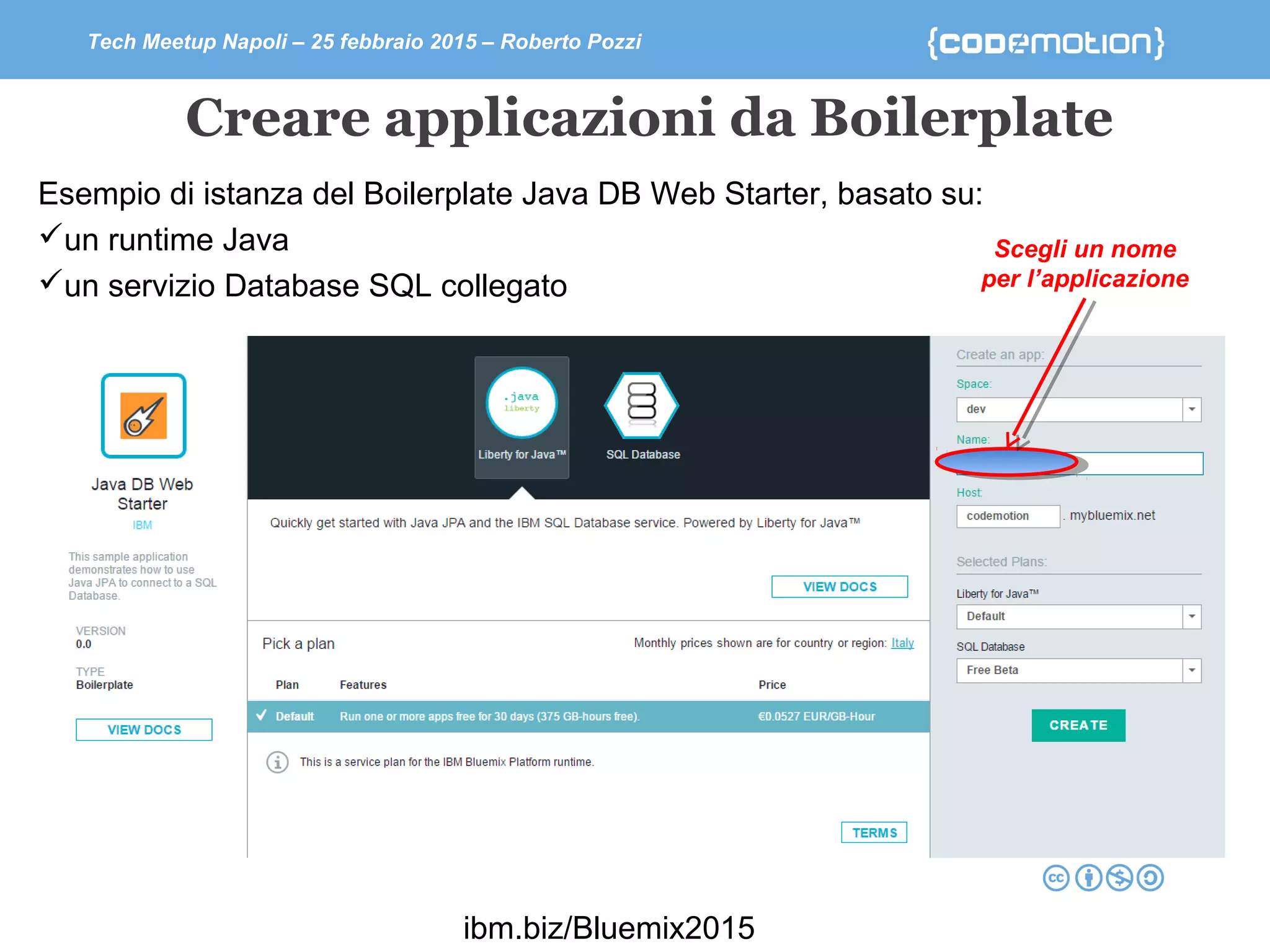Click the IBM provider link

pos(142,525)
